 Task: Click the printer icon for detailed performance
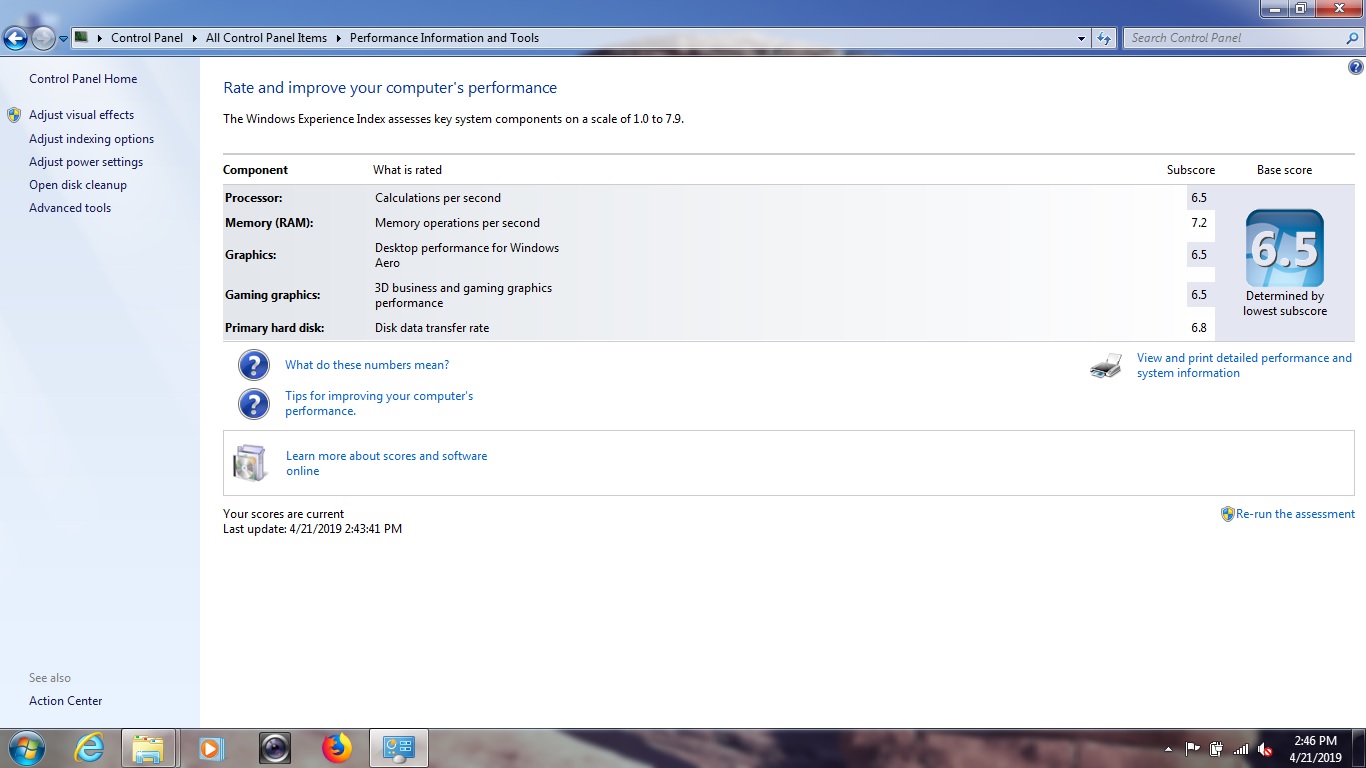pos(1106,366)
